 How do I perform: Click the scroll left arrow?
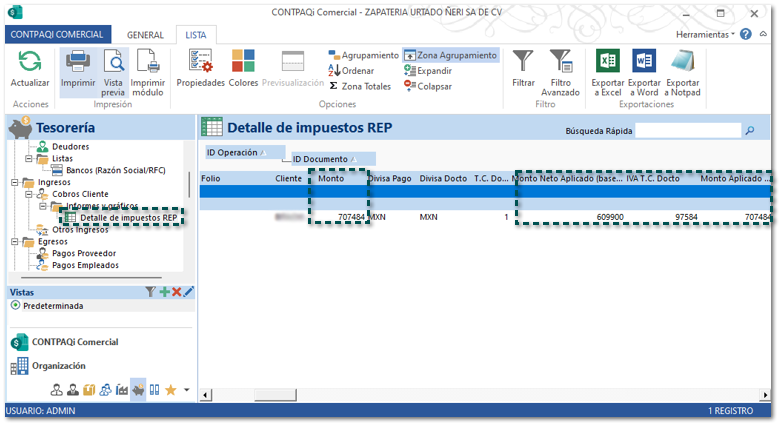(205, 395)
